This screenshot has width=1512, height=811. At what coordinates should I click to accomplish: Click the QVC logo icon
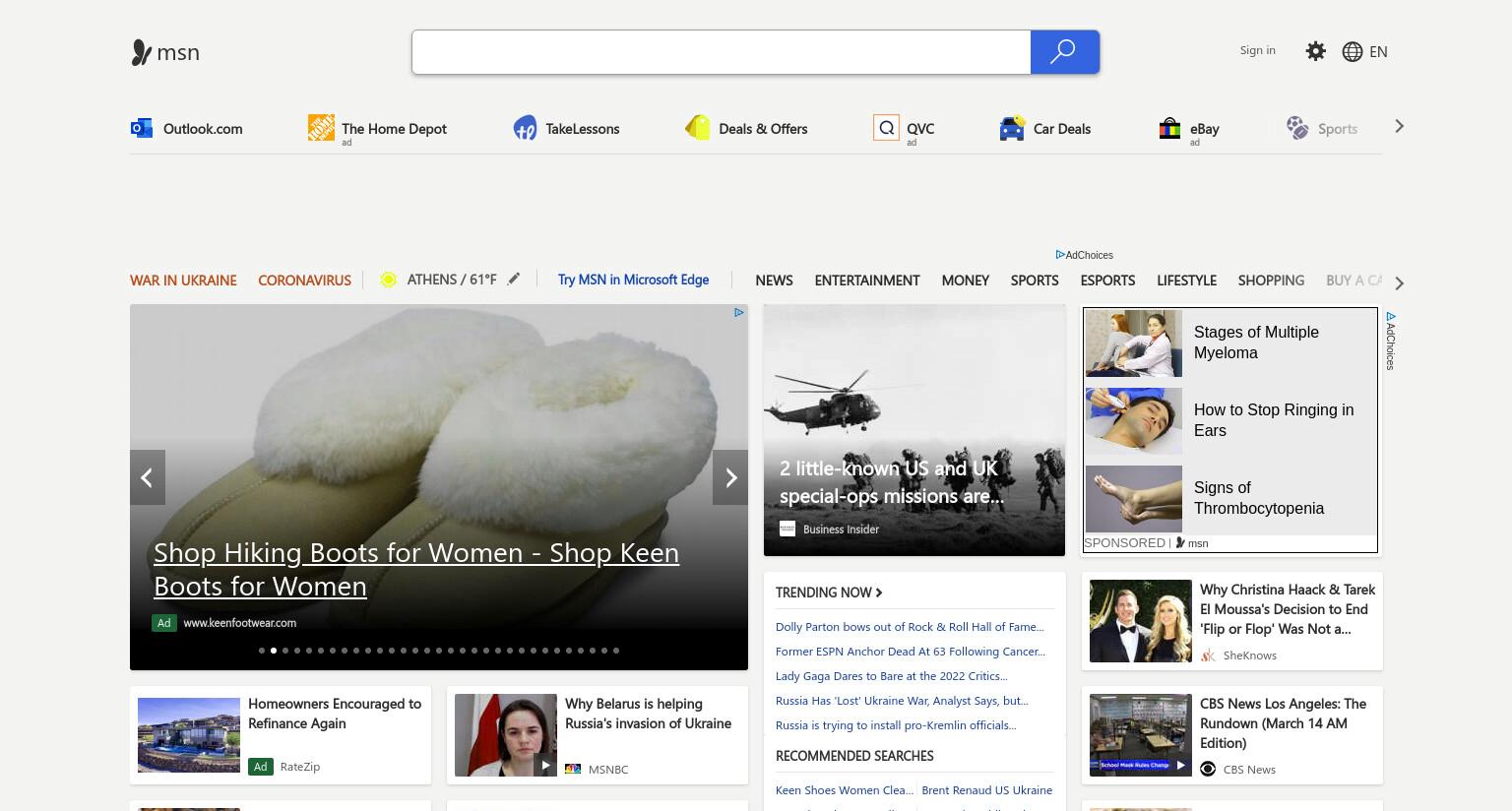tap(886, 127)
